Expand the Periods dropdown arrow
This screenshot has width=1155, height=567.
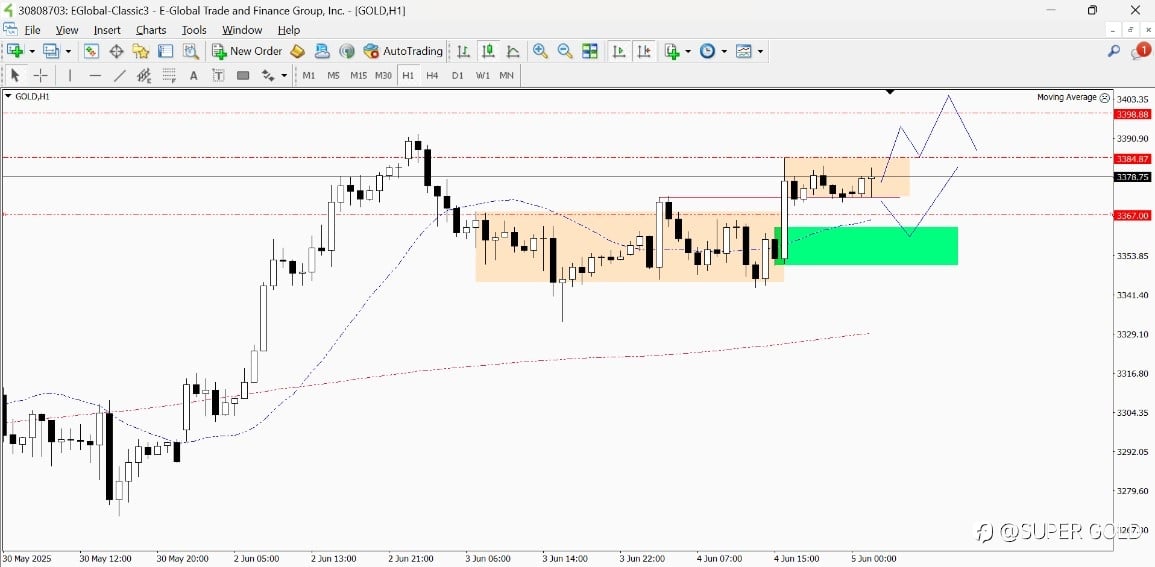(x=724, y=52)
